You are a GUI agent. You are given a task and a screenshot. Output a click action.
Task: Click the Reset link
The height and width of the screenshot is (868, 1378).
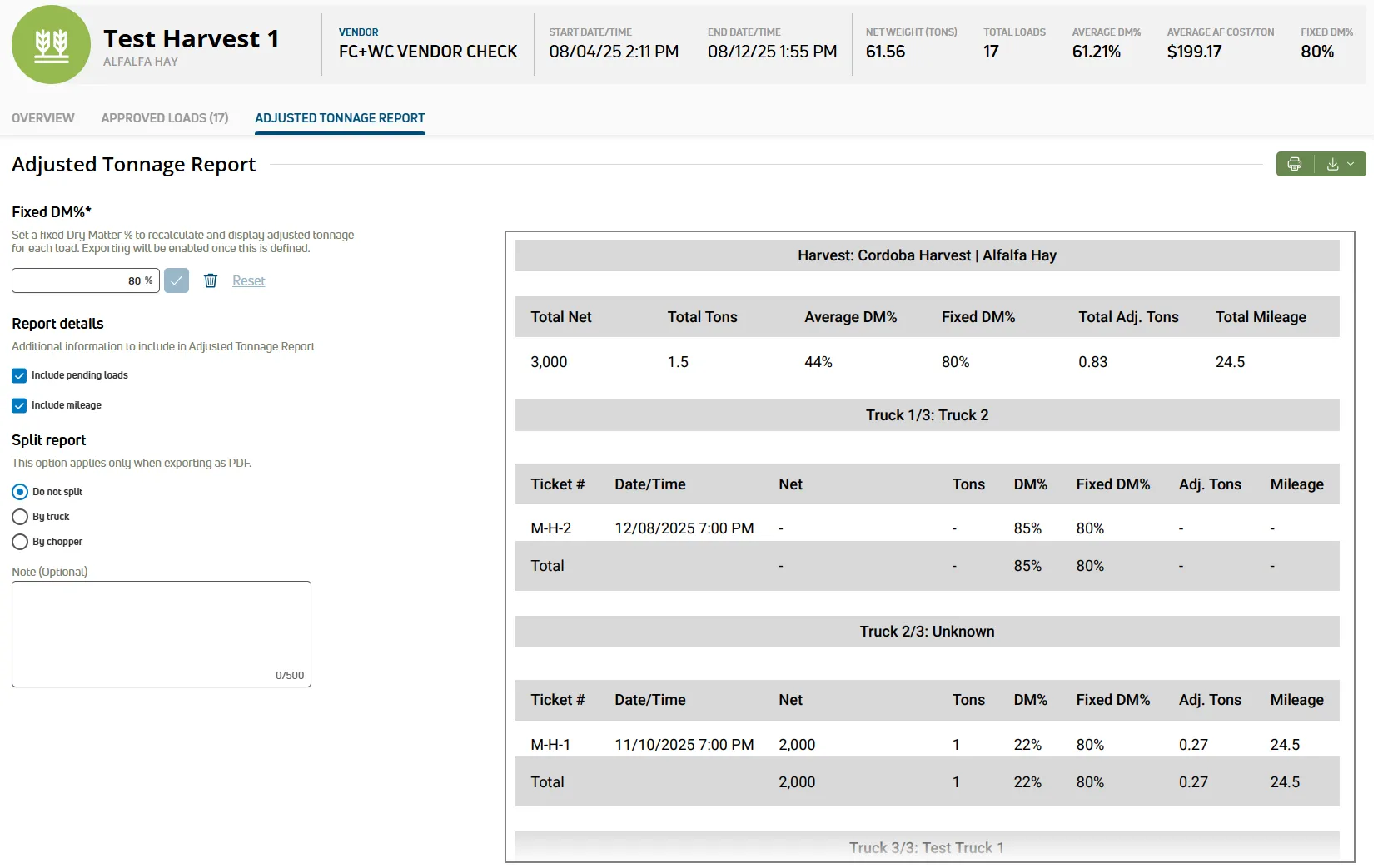click(248, 281)
